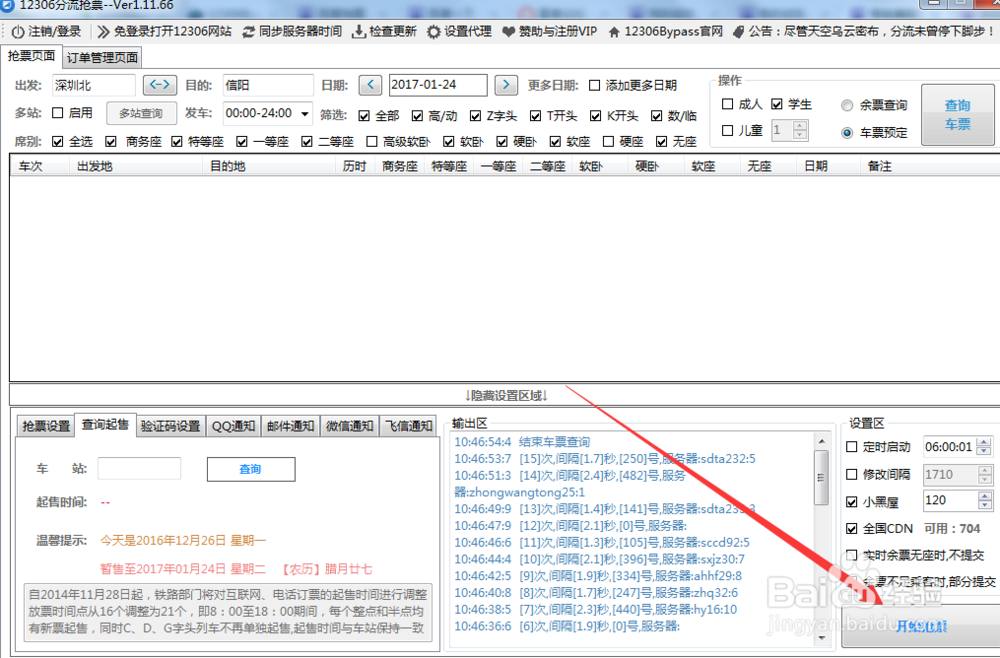Click the announcement tag icon
1000x658 pixels.
(738, 32)
